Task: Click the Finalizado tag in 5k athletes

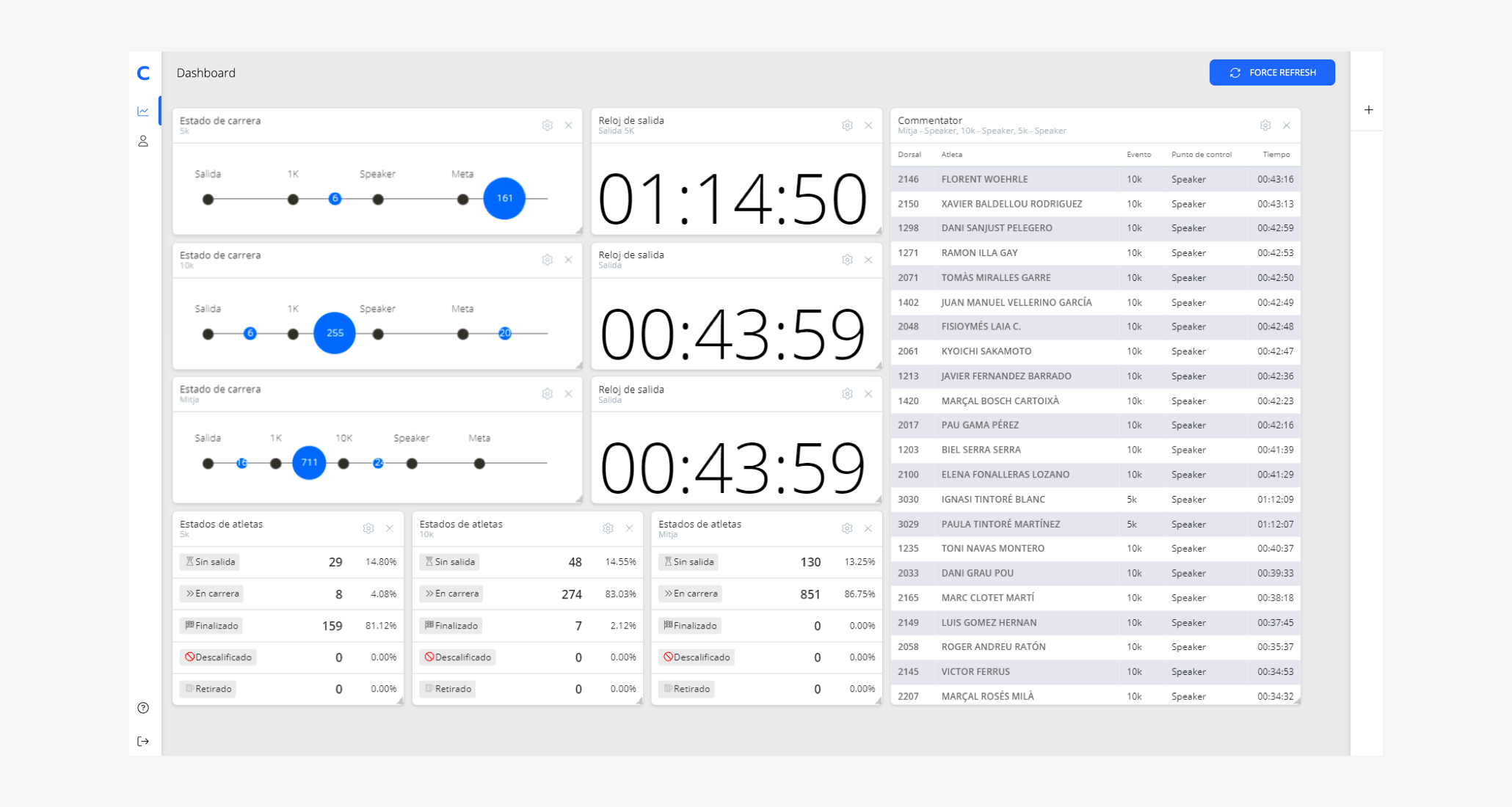Action: click(211, 626)
